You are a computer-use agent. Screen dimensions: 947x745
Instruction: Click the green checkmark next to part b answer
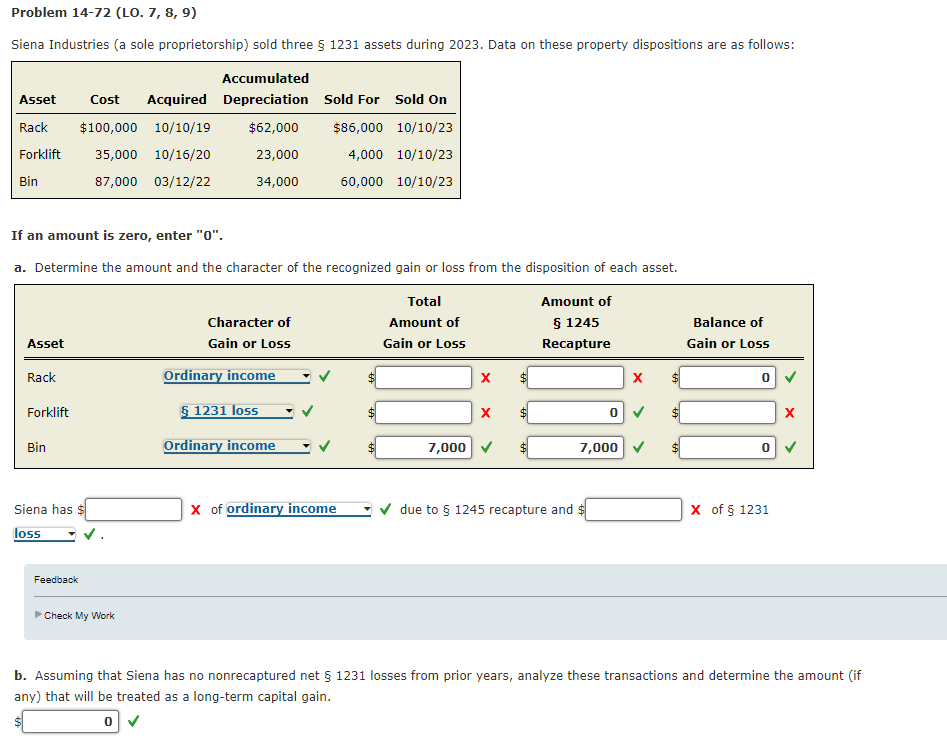pos(132,721)
